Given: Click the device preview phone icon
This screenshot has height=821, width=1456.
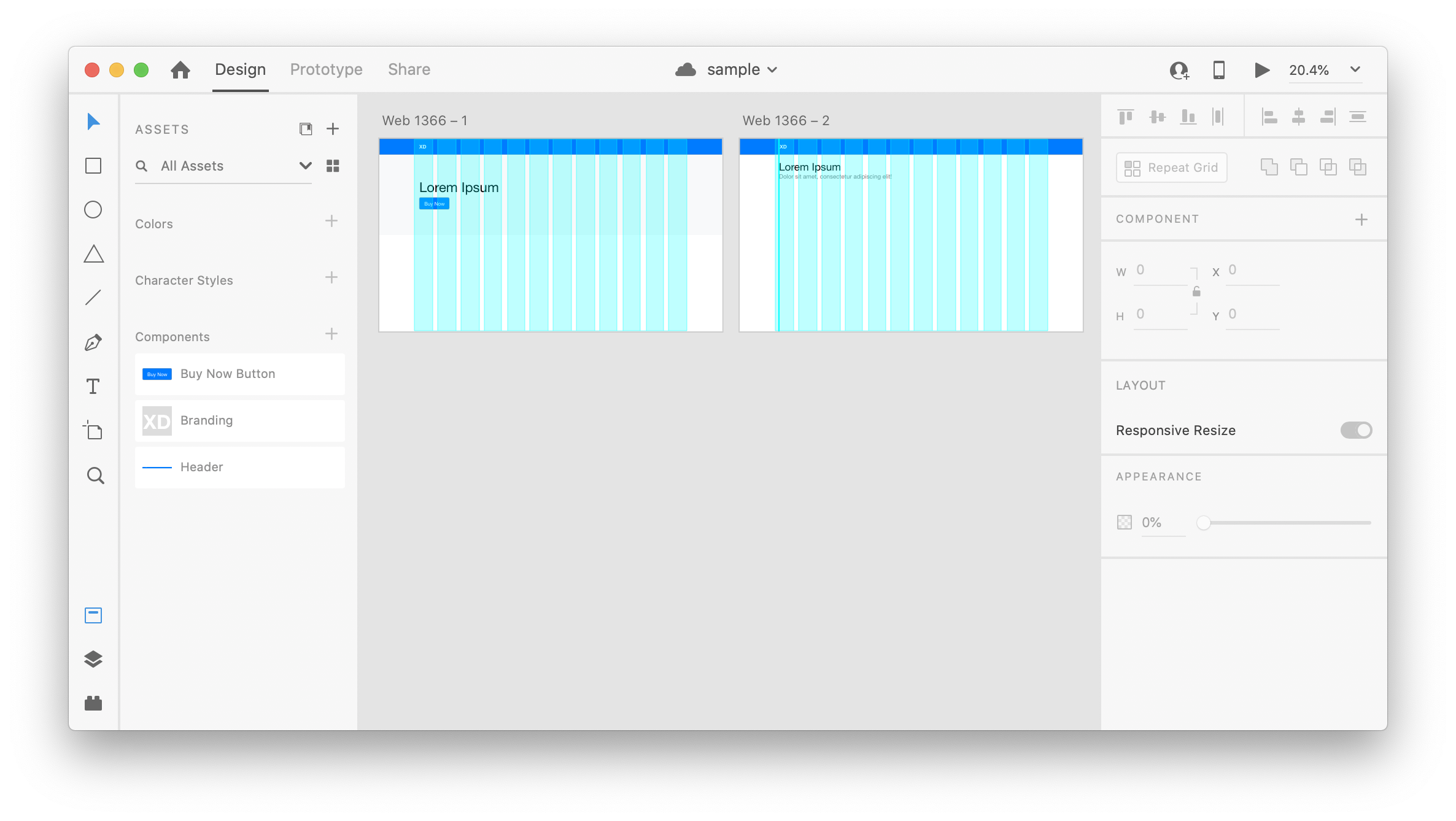Looking at the screenshot, I should pyautogui.click(x=1219, y=70).
